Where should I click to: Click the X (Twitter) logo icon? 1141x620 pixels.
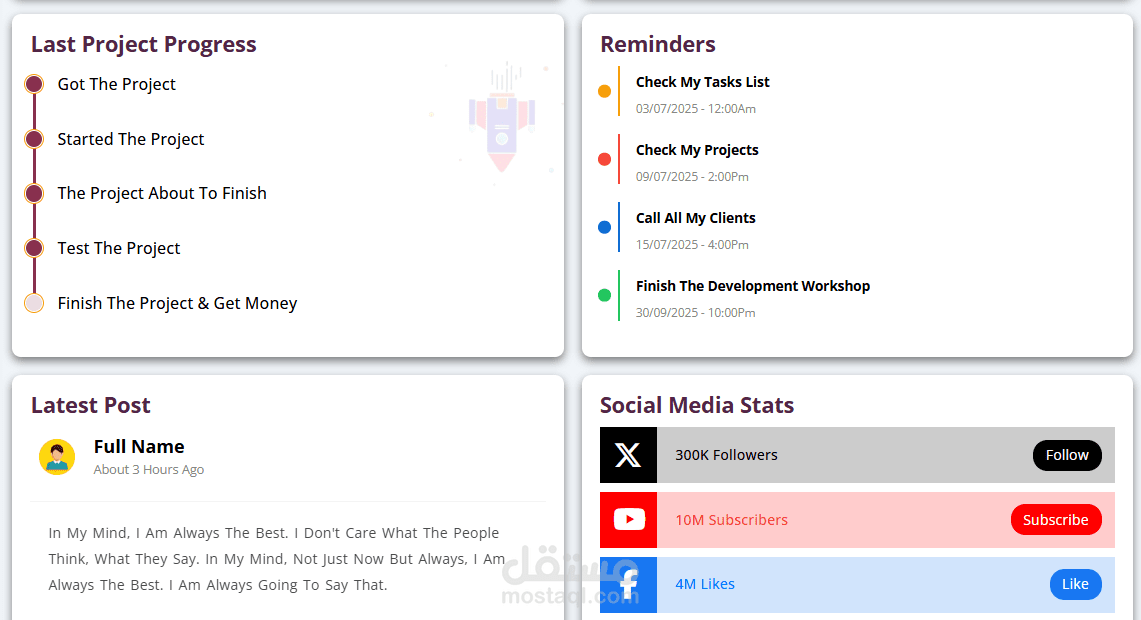pos(628,455)
